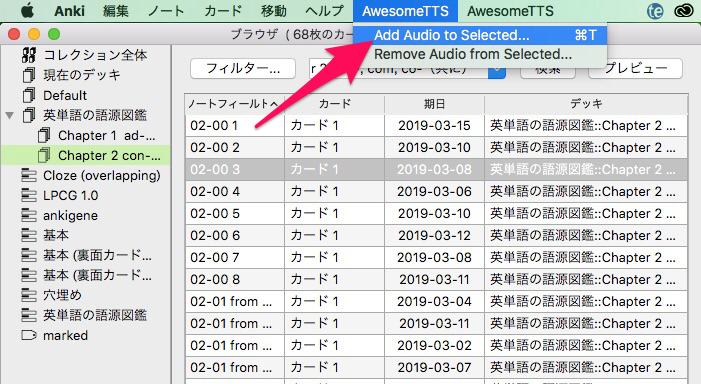701x384 pixels.
Task: Click the フィルター button
Action: coord(243,69)
